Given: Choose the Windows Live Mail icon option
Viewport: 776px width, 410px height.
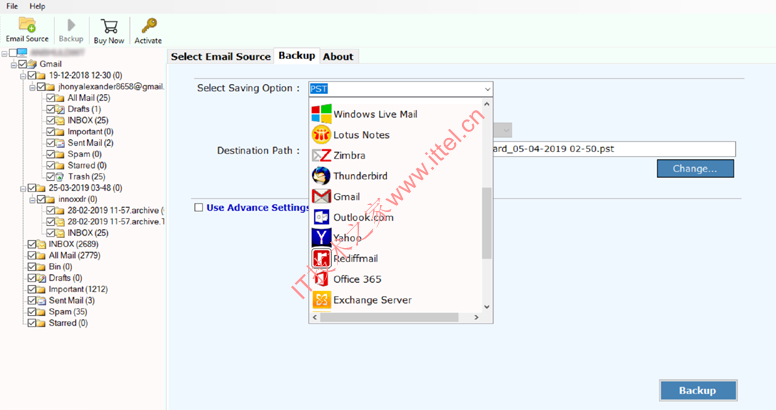Looking at the screenshot, I should [x=321, y=114].
